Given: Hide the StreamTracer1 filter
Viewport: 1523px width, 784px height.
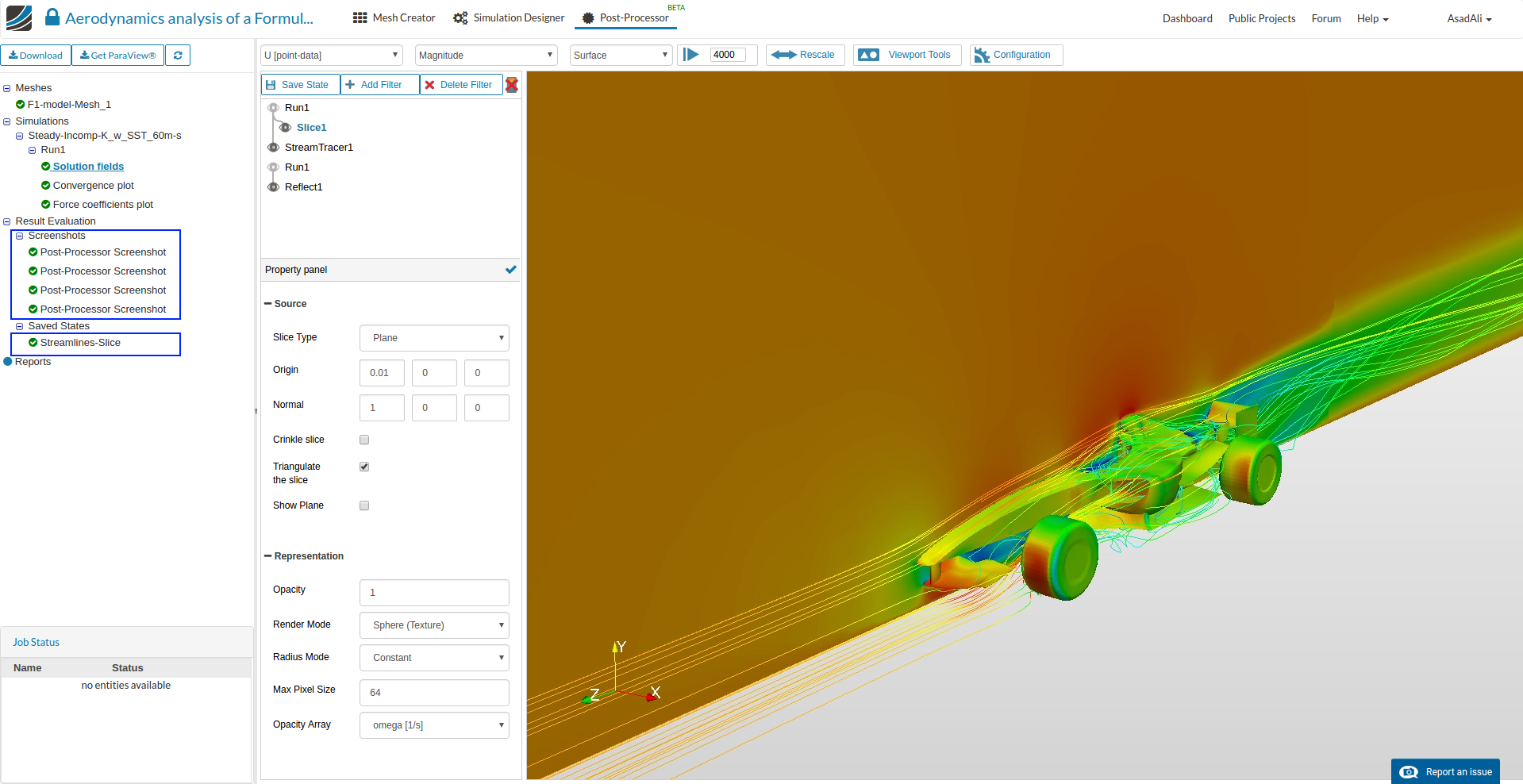Looking at the screenshot, I should click(x=273, y=148).
